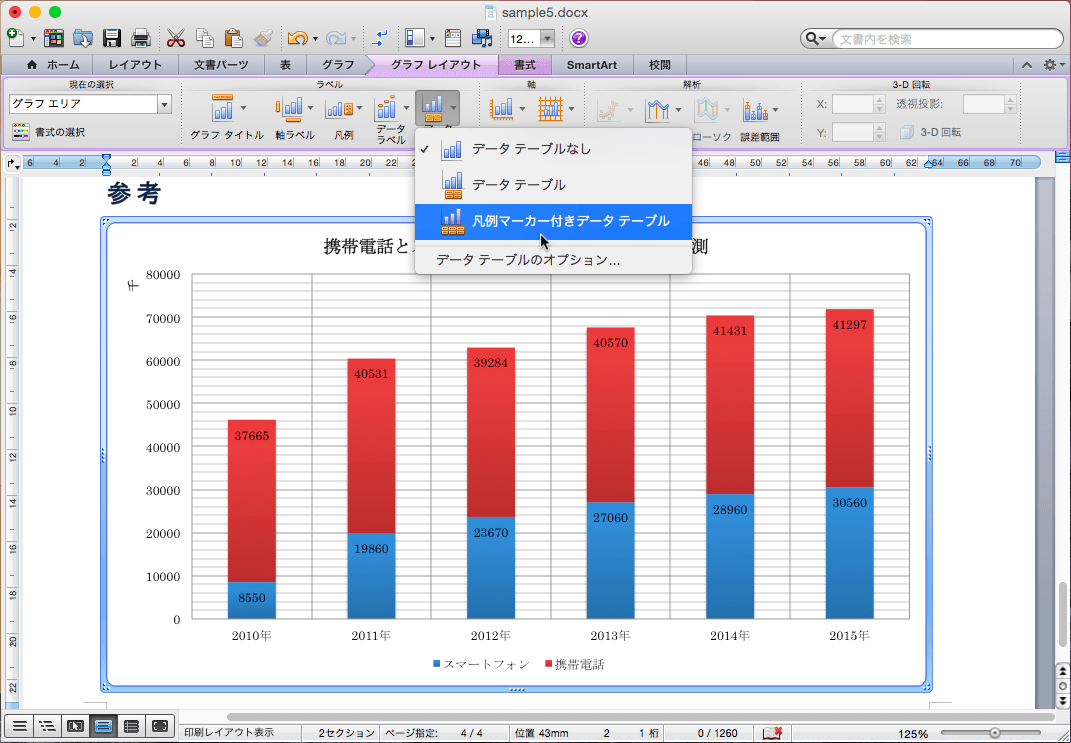Screen dimensions: 1071x743
Task: Switch to the 校閲 tab
Action: pos(659,65)
